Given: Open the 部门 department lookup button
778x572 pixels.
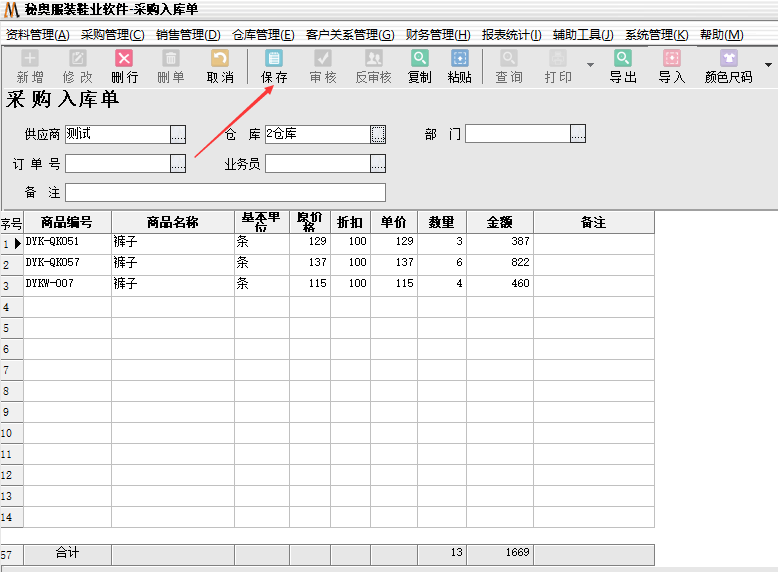Looking at the screenshot, I should click(578, 134).
